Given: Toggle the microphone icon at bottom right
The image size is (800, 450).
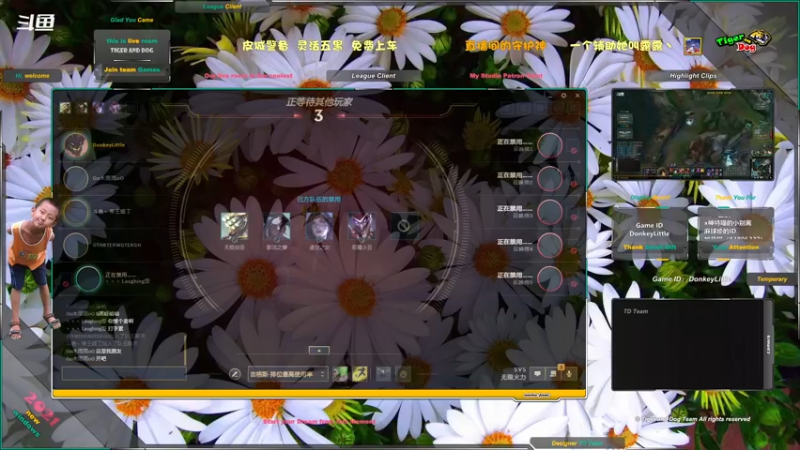Looking at the screenshot, I should pyautogui.click(x=569, y=374).
